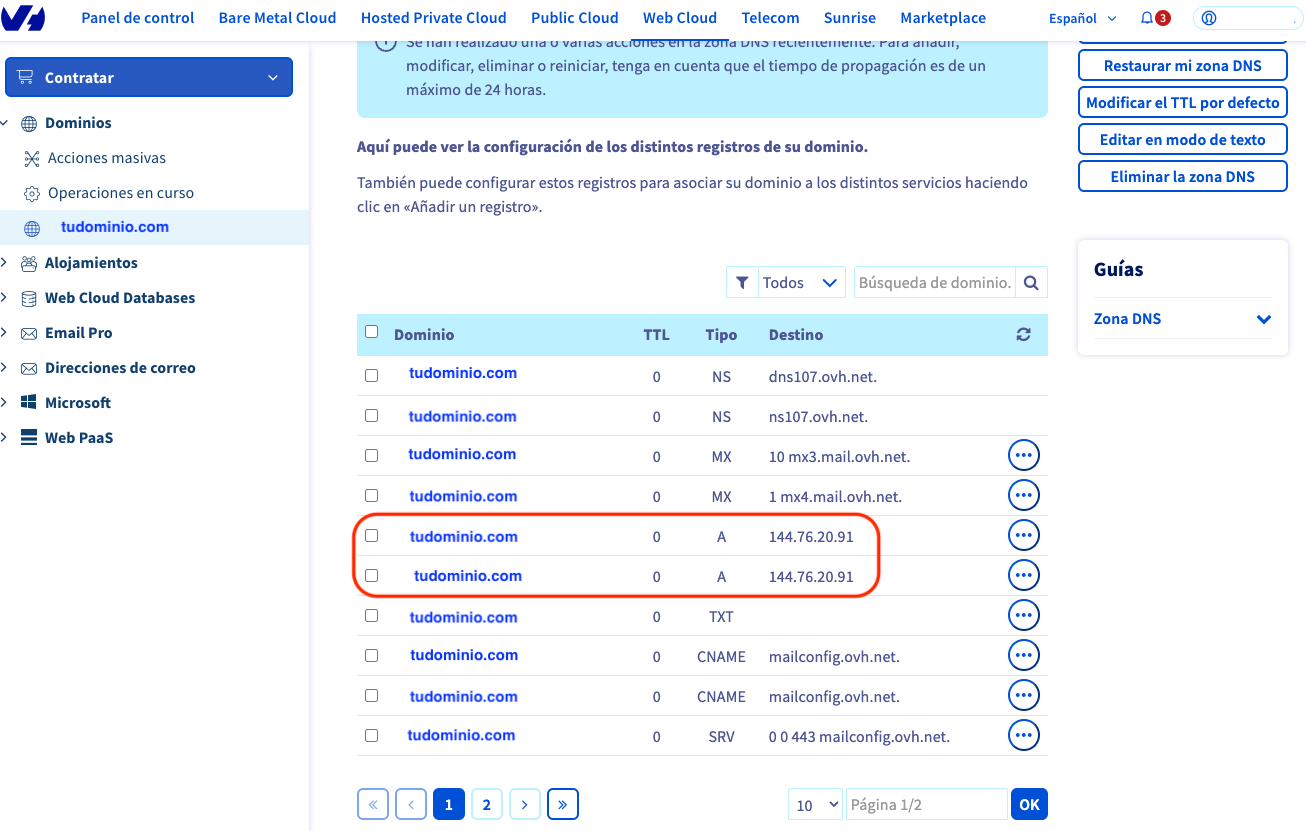The image size is (1306, 831).
Task: Click the refresh icon in table header
Action: pyautogui.click(x=1023, y=335)
